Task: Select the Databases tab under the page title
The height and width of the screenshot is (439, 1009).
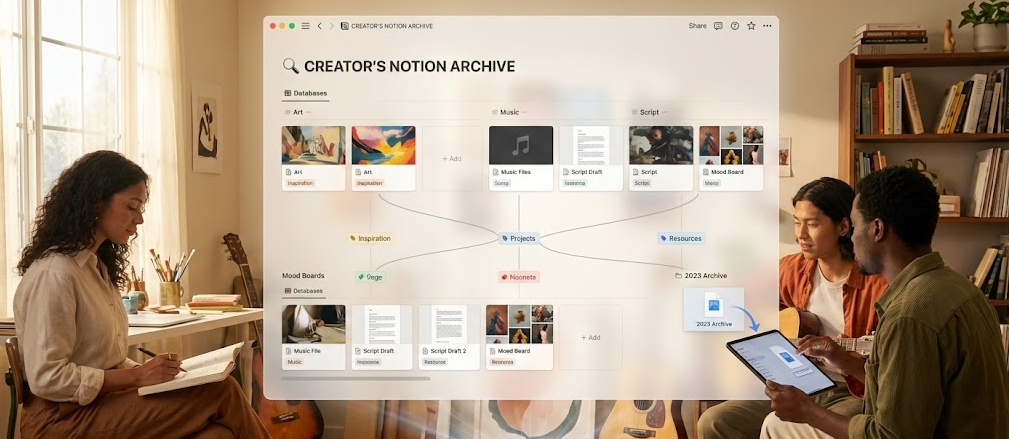Action: (306, 93)
